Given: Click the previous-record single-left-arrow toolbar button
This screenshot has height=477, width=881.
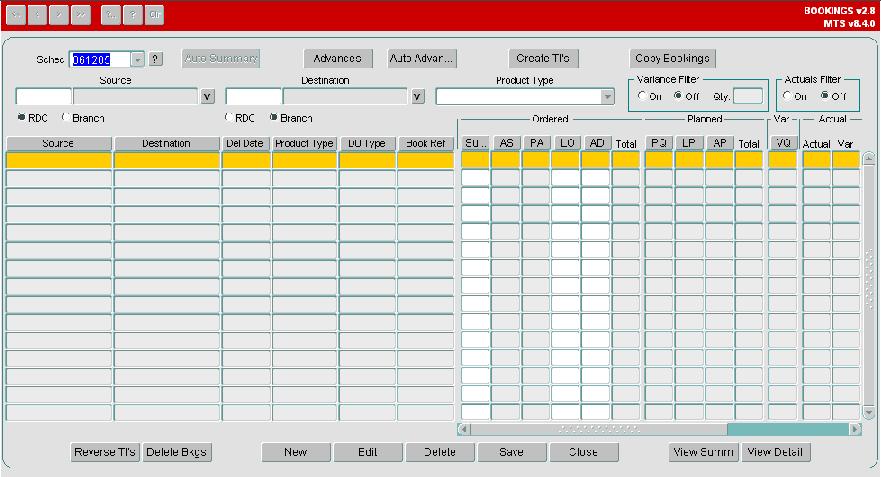Looking at the screenshot, I should click(x=37, y=15).
